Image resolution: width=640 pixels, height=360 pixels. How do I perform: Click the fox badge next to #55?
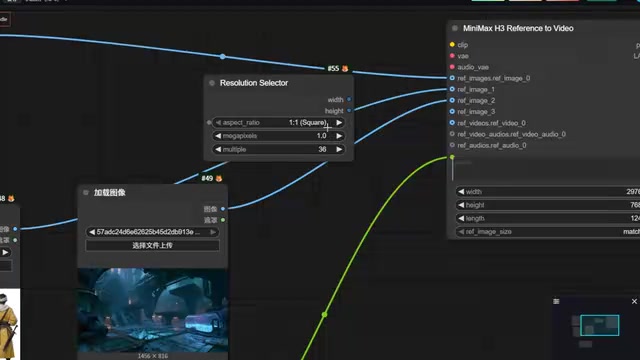[345, 69]
